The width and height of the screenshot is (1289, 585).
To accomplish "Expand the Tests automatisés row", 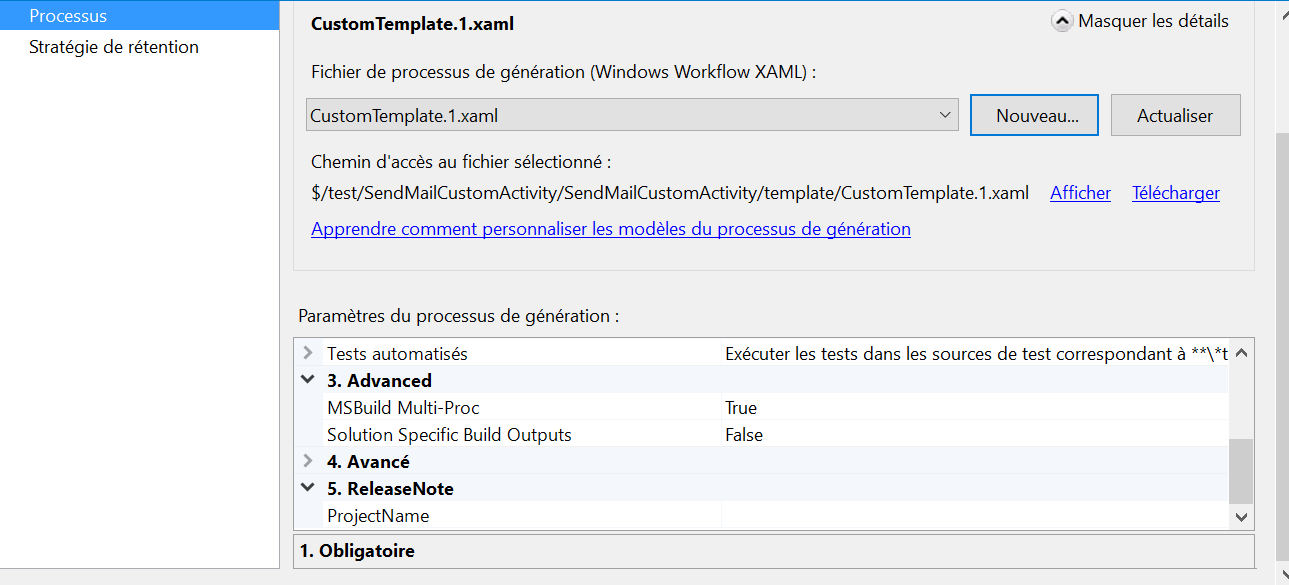I will tap(308, 354).
